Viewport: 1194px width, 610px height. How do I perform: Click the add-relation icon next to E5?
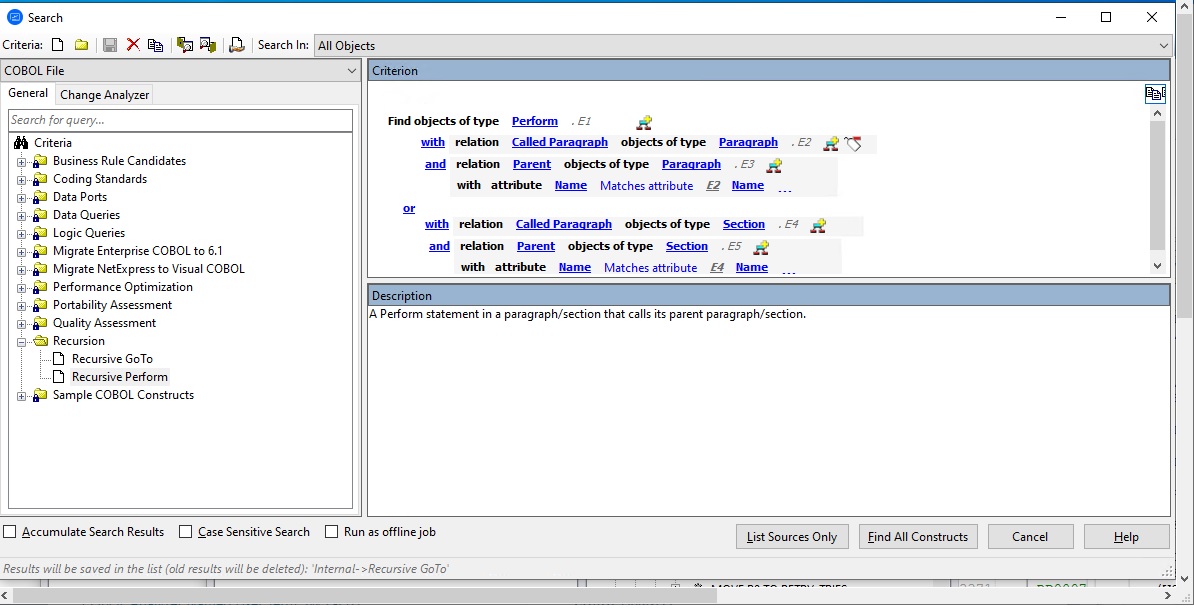pyautogui.click(x=761, y=247)
